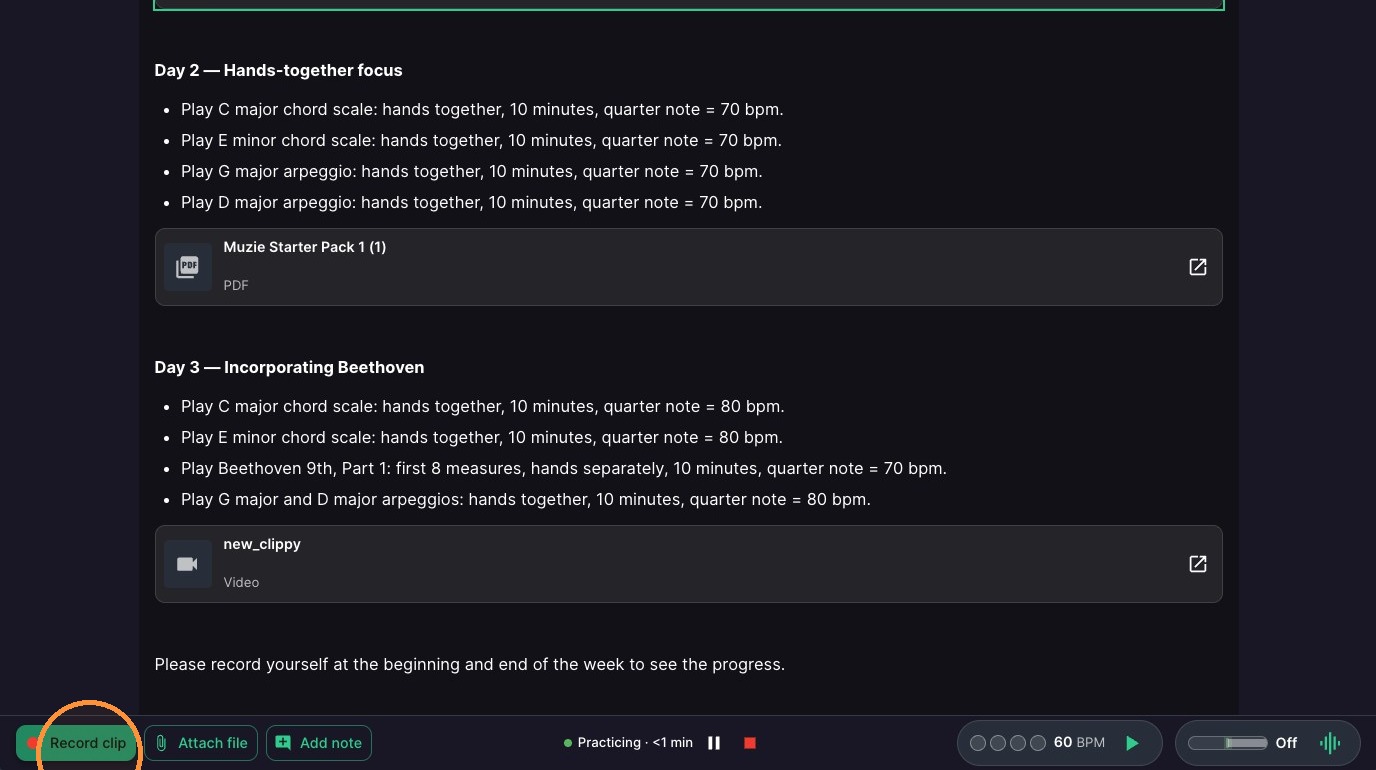
Task: Select the first metronome beat circle
Action: point(978,743)
